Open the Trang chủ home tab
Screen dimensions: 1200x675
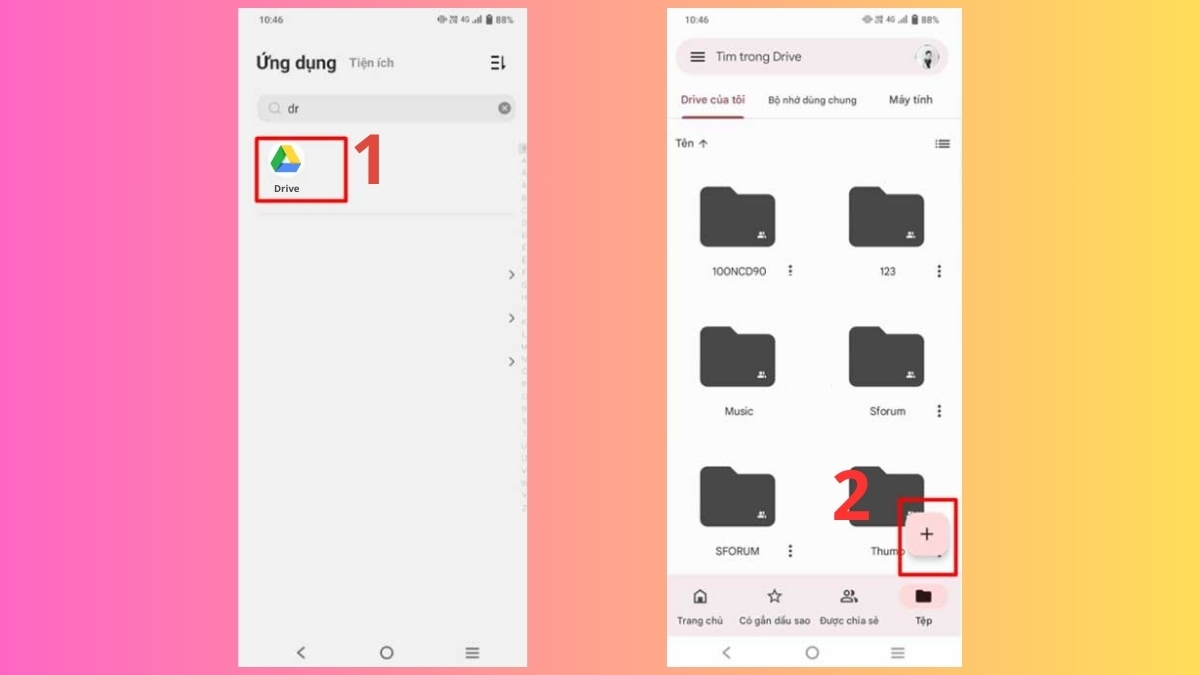coord(699,604)
